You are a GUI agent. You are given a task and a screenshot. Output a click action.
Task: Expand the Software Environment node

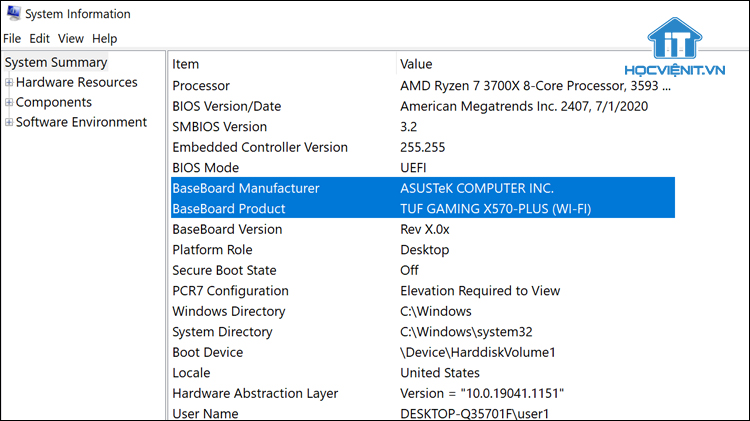point(9,122)
